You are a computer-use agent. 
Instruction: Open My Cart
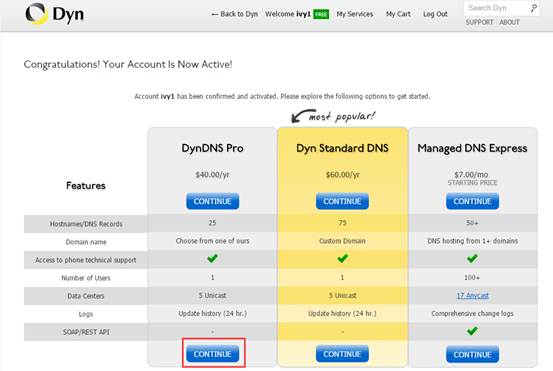coord(398,14)
